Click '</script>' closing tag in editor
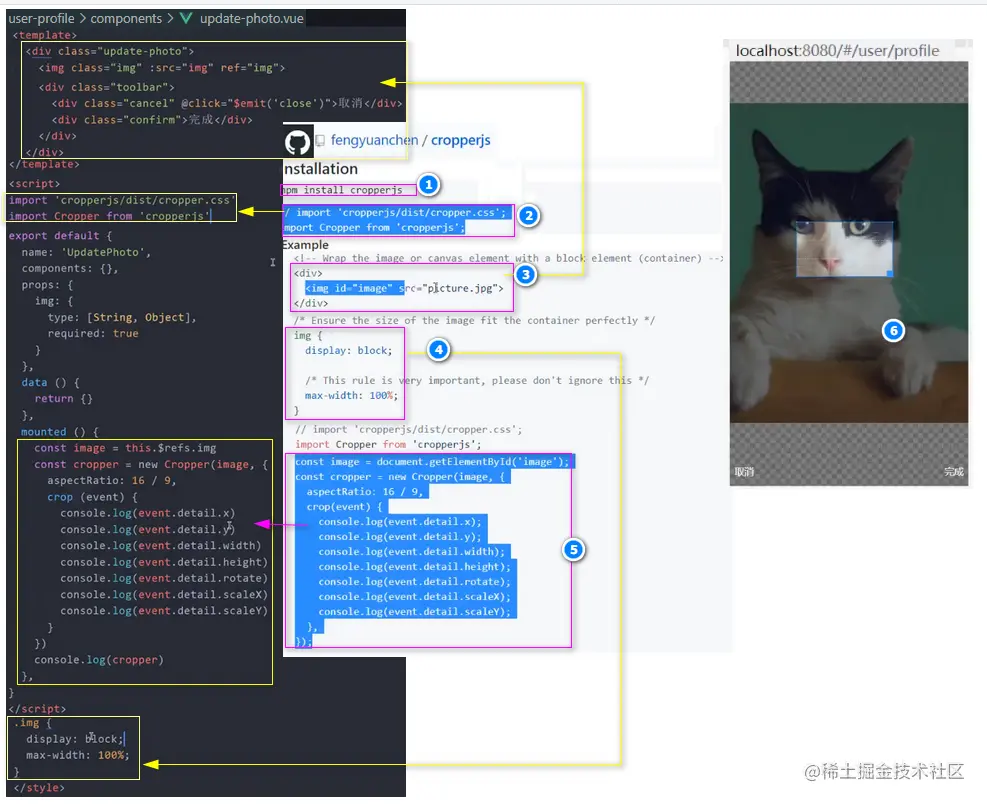The image size is (987, 804). [37, 709]
